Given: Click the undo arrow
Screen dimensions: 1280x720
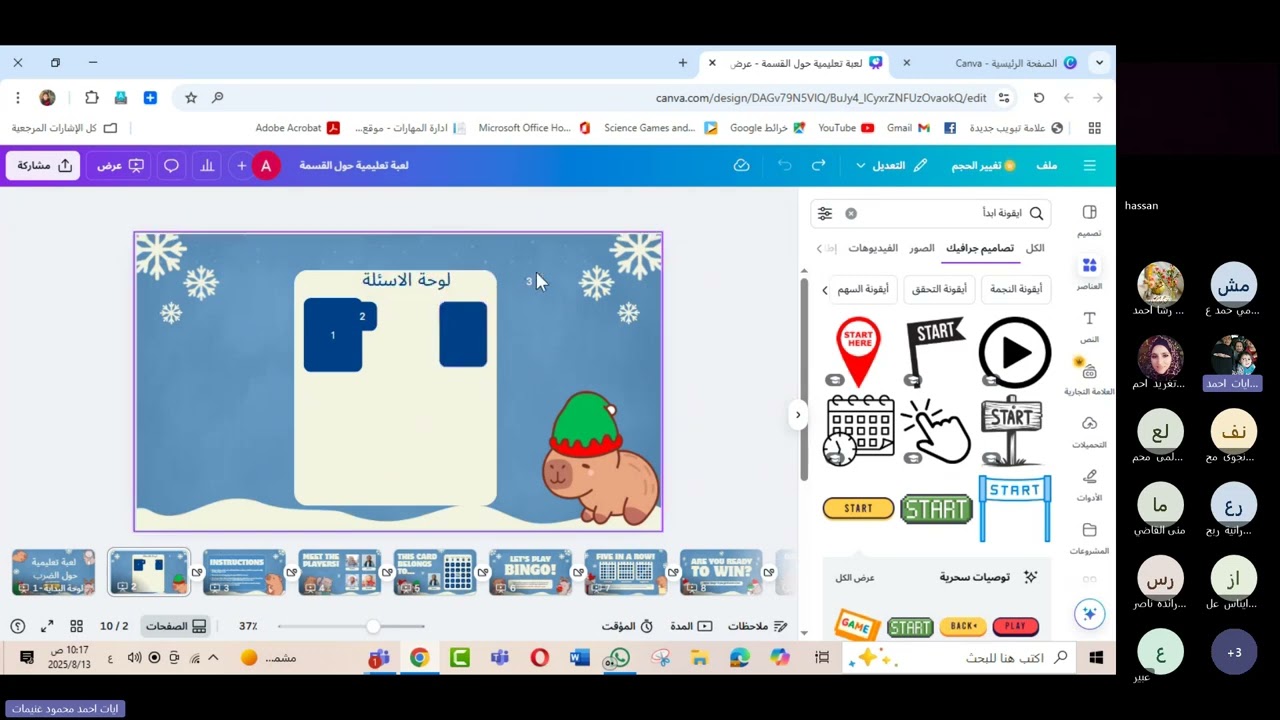Looking at the screenshot, I should [x=785, y=165].
